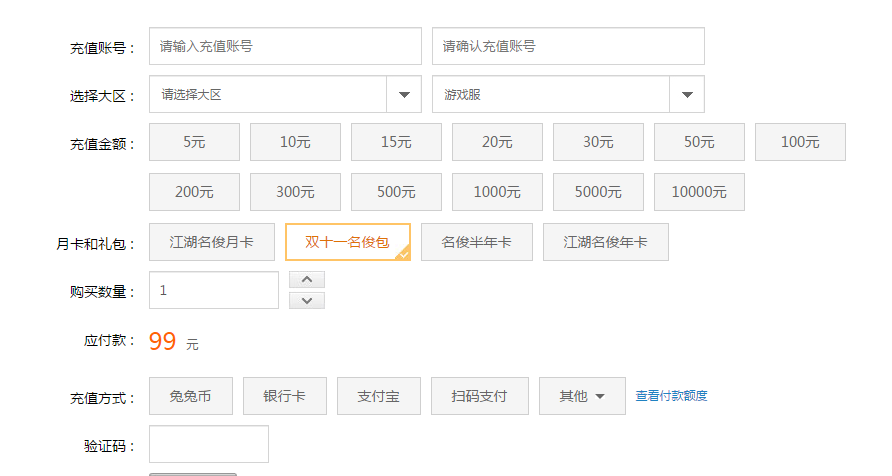Click the 请输入充值账号 input field
892x476 pixels.
[x=285, y=46]
